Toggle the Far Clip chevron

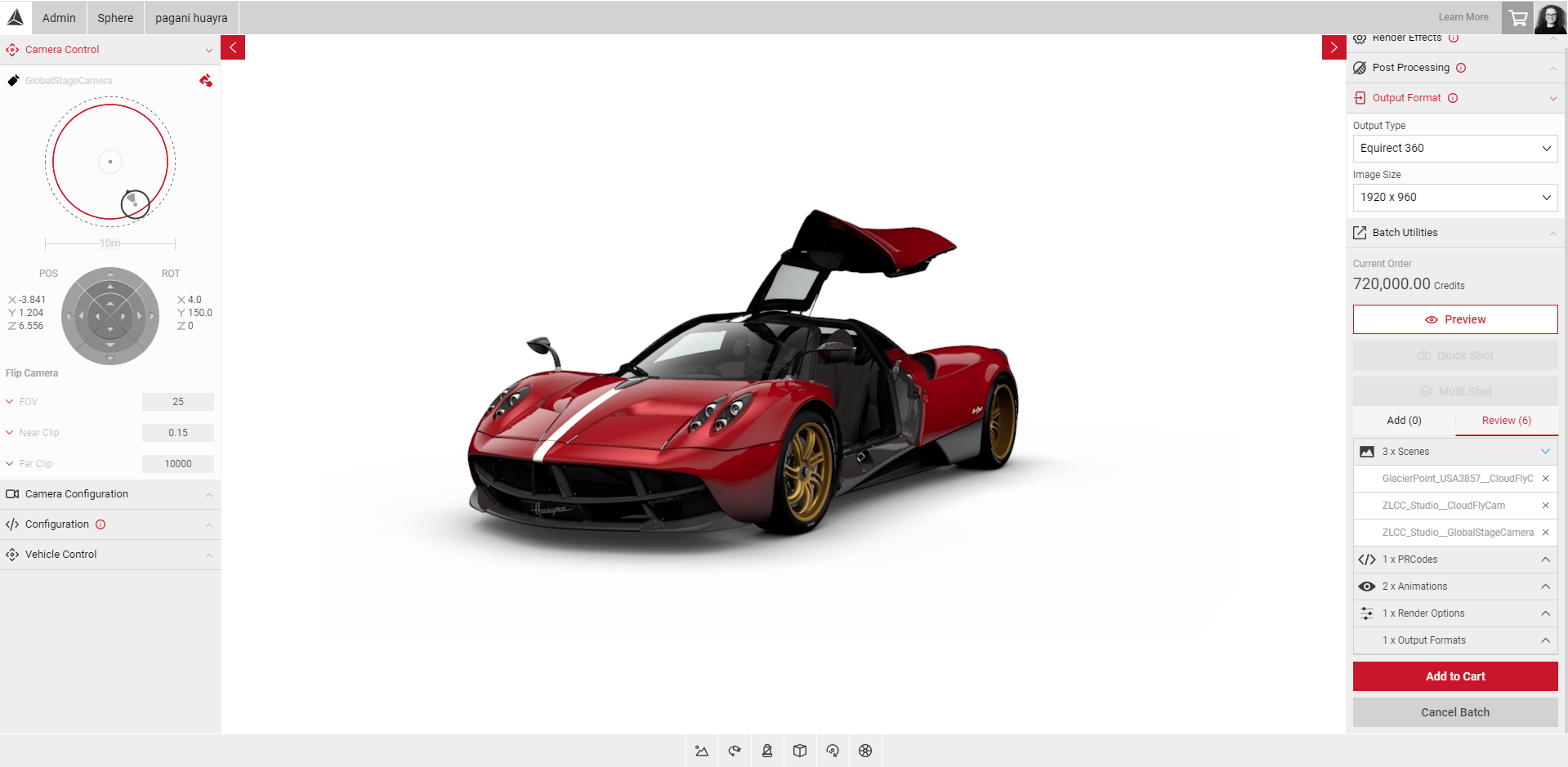click(x=10, y=464)
